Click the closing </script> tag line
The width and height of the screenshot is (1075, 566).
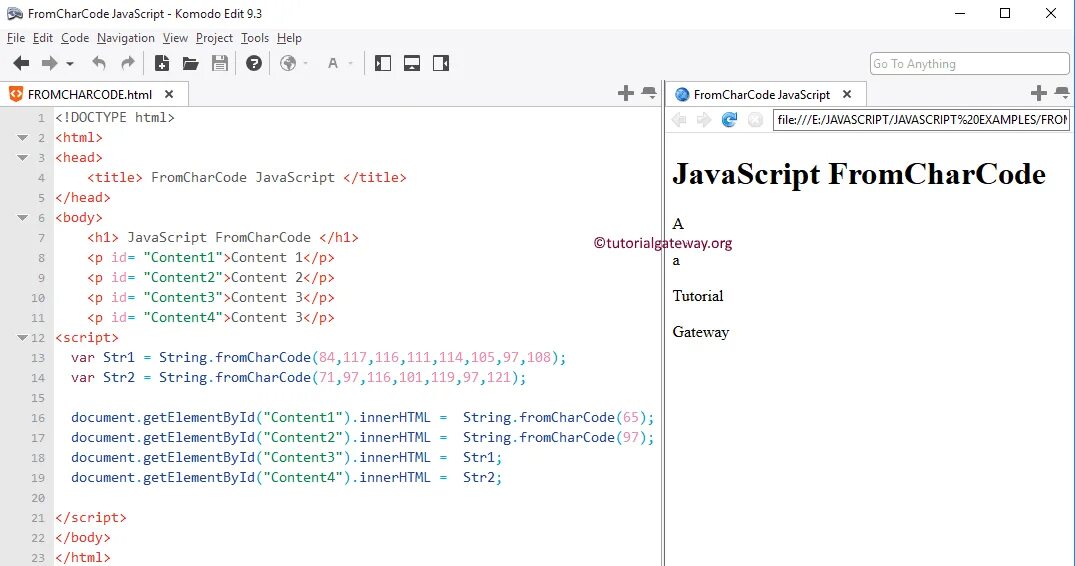[x=91, y=517]
